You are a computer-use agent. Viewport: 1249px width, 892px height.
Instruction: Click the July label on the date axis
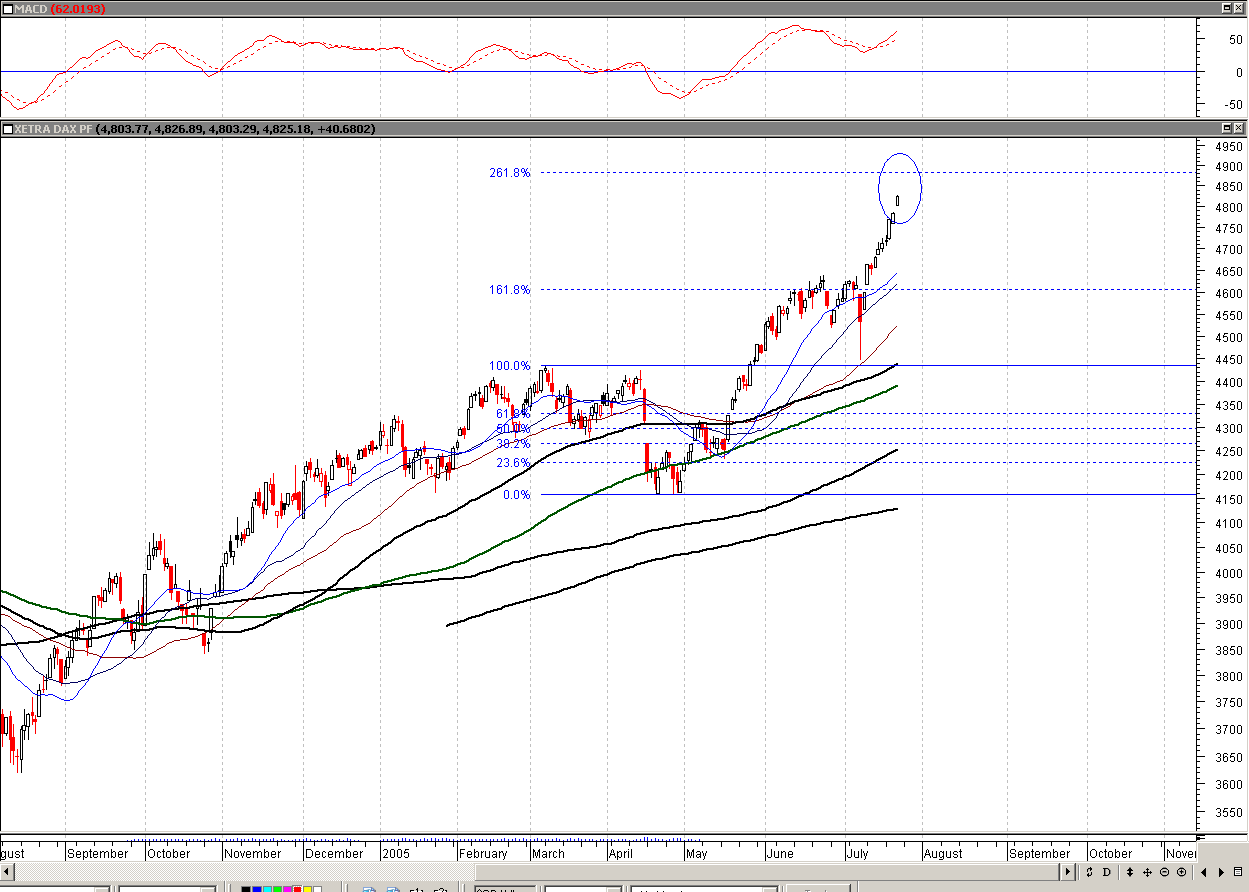coord(857,854)
